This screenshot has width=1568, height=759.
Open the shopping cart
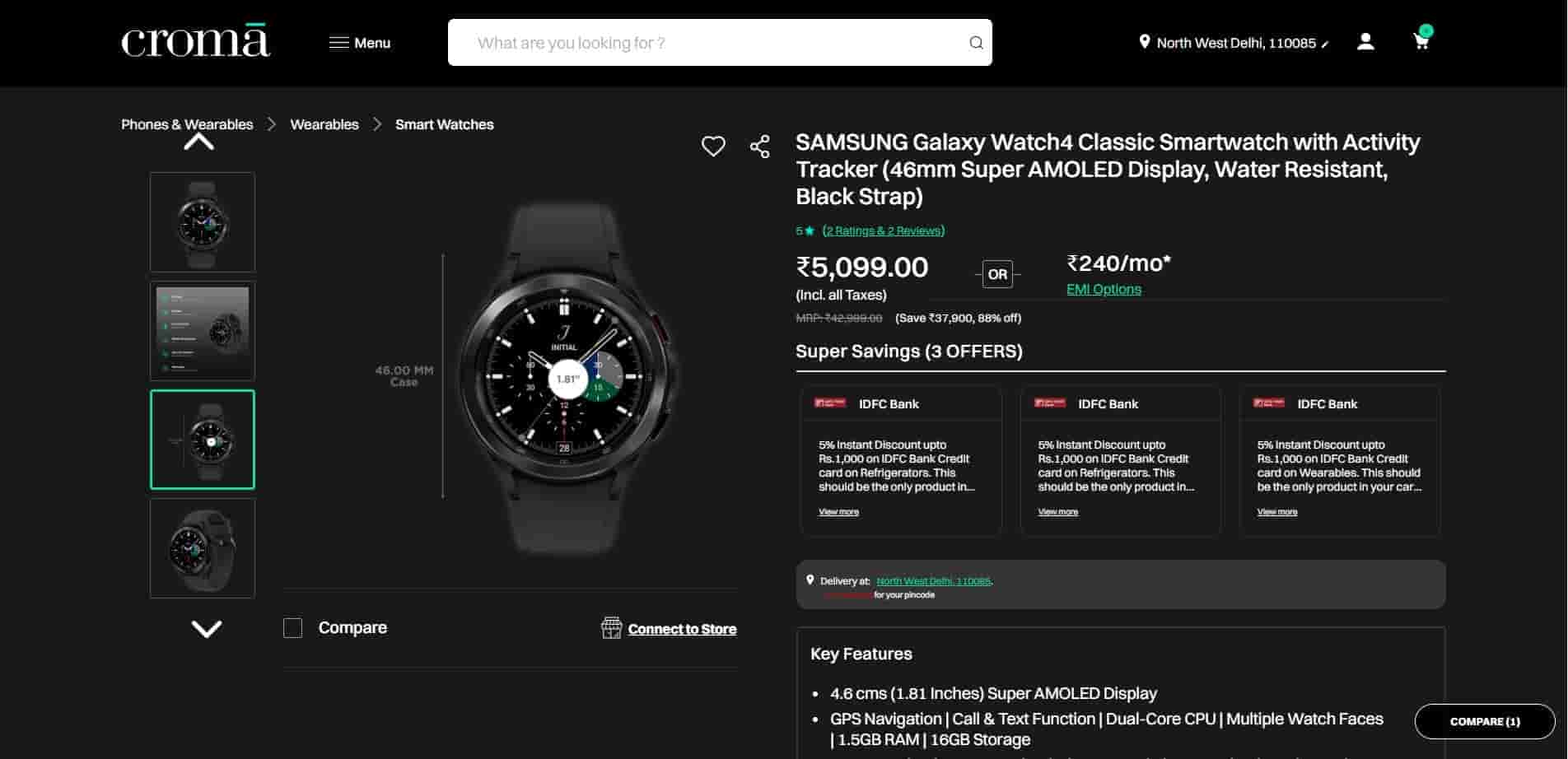click(x=1421, y=40)
